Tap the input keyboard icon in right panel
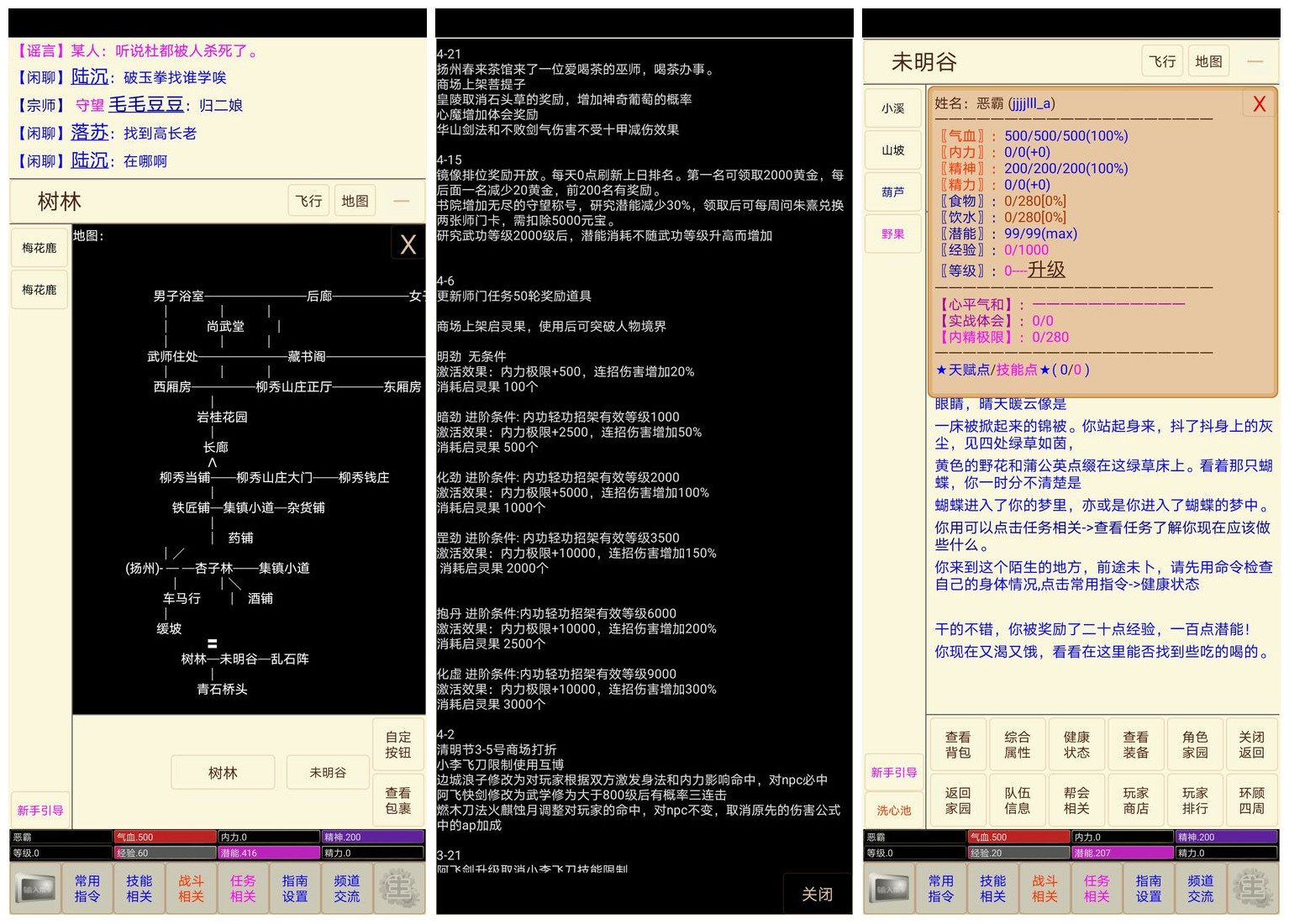The width and height of the screenshot is (1289, 924). pyautogui.click(x=890, y=889)
